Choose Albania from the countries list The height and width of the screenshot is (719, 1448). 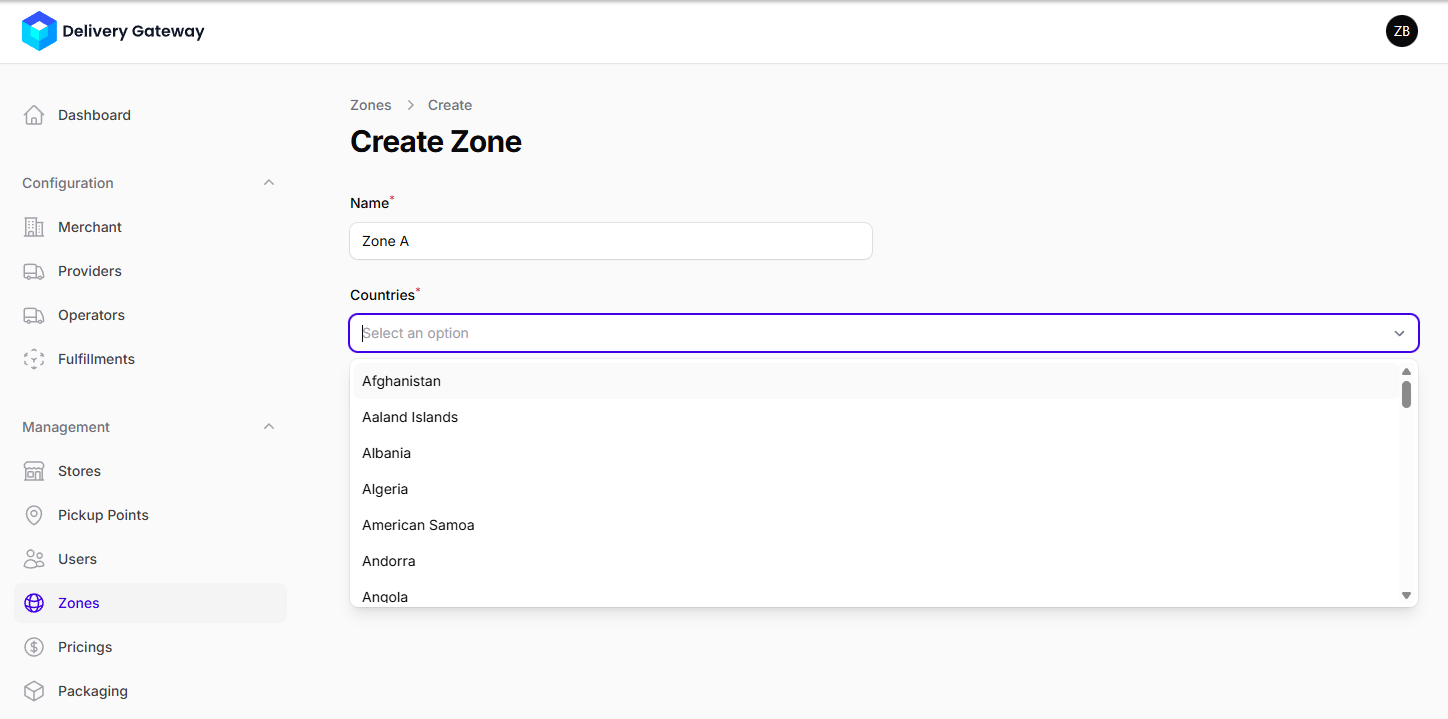[x=386, y=453]
